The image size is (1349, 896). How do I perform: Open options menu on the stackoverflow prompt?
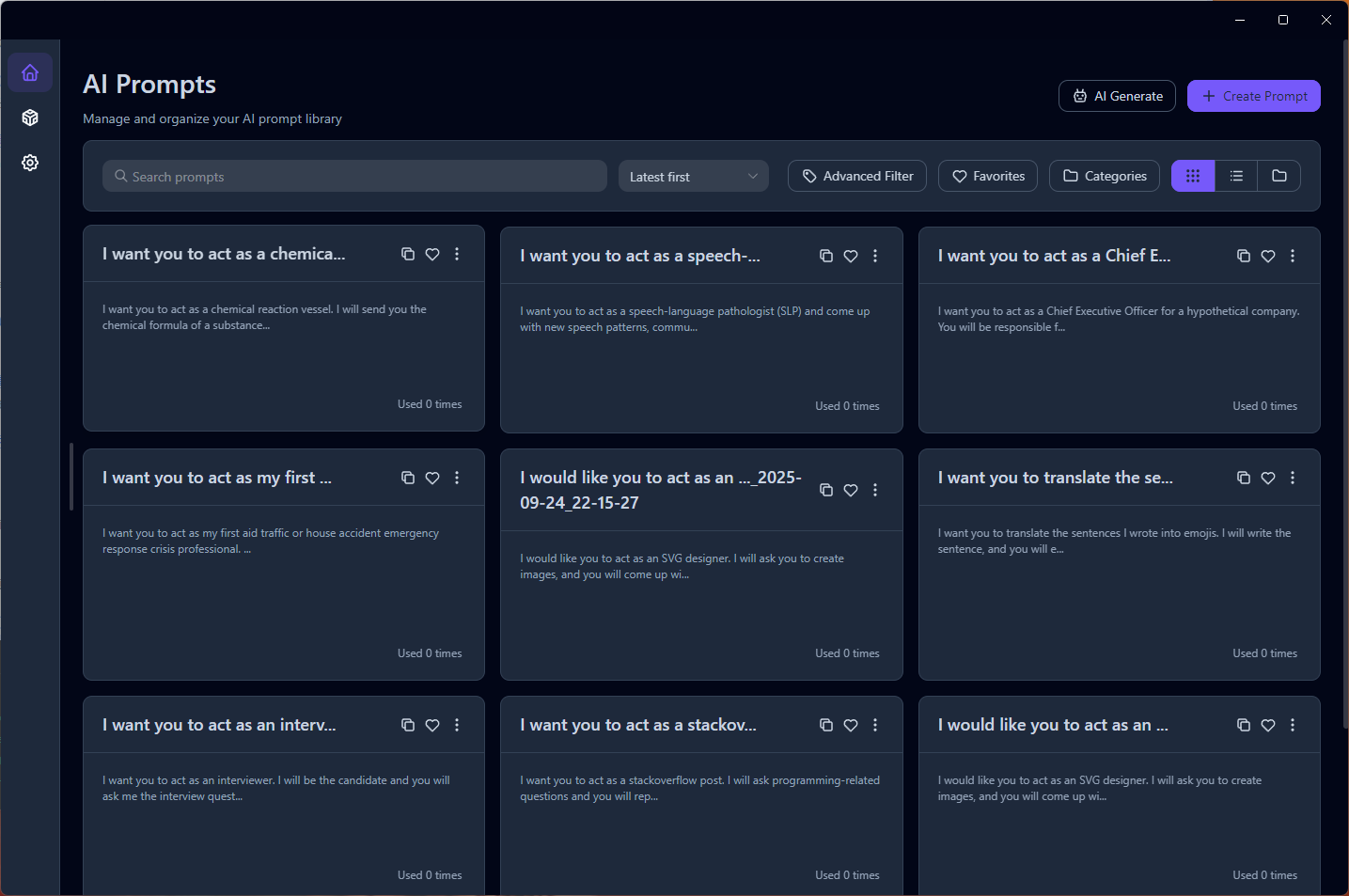pos(875,725)
